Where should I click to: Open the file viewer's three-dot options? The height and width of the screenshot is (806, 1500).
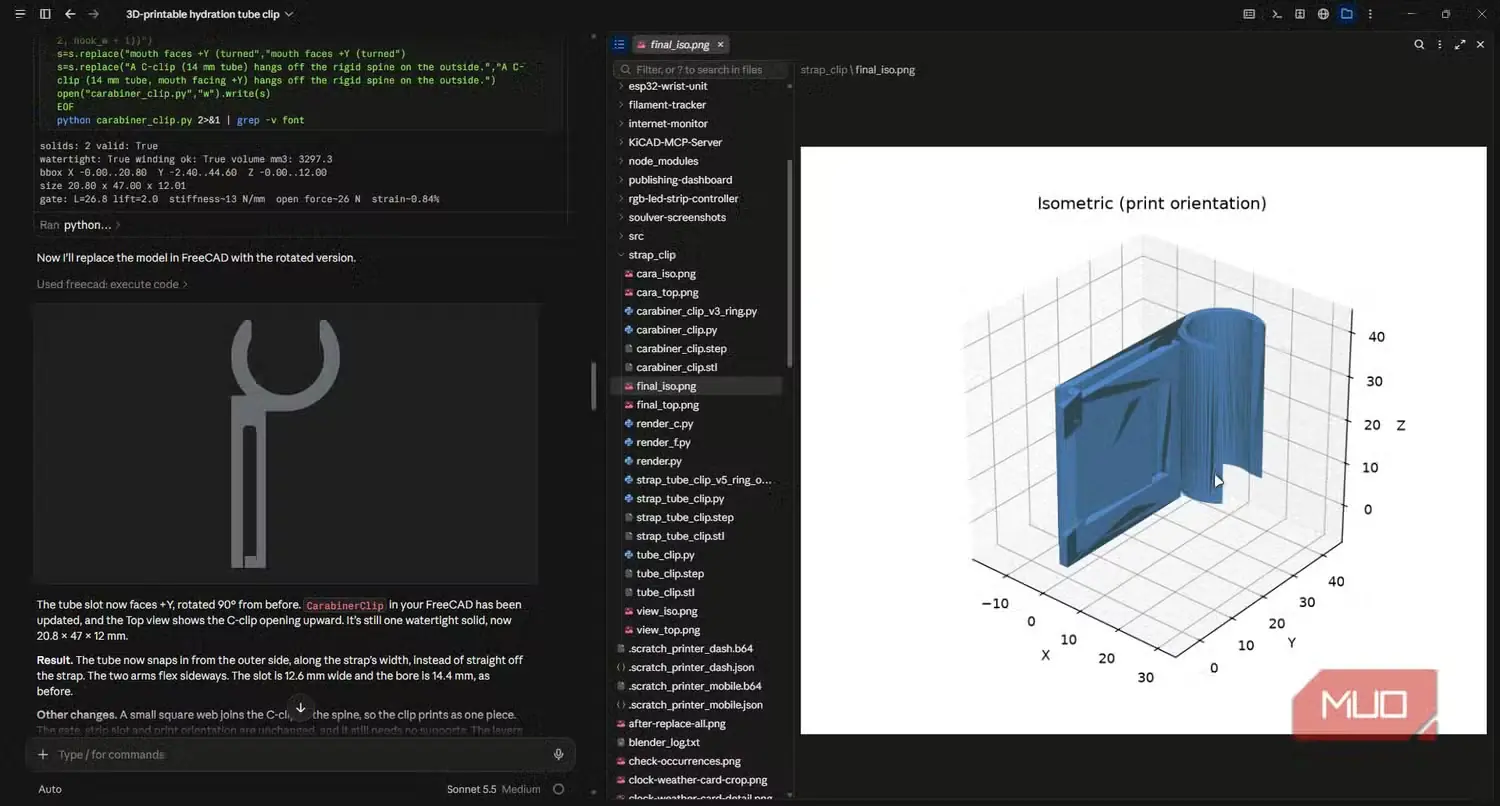point(1440,44)
